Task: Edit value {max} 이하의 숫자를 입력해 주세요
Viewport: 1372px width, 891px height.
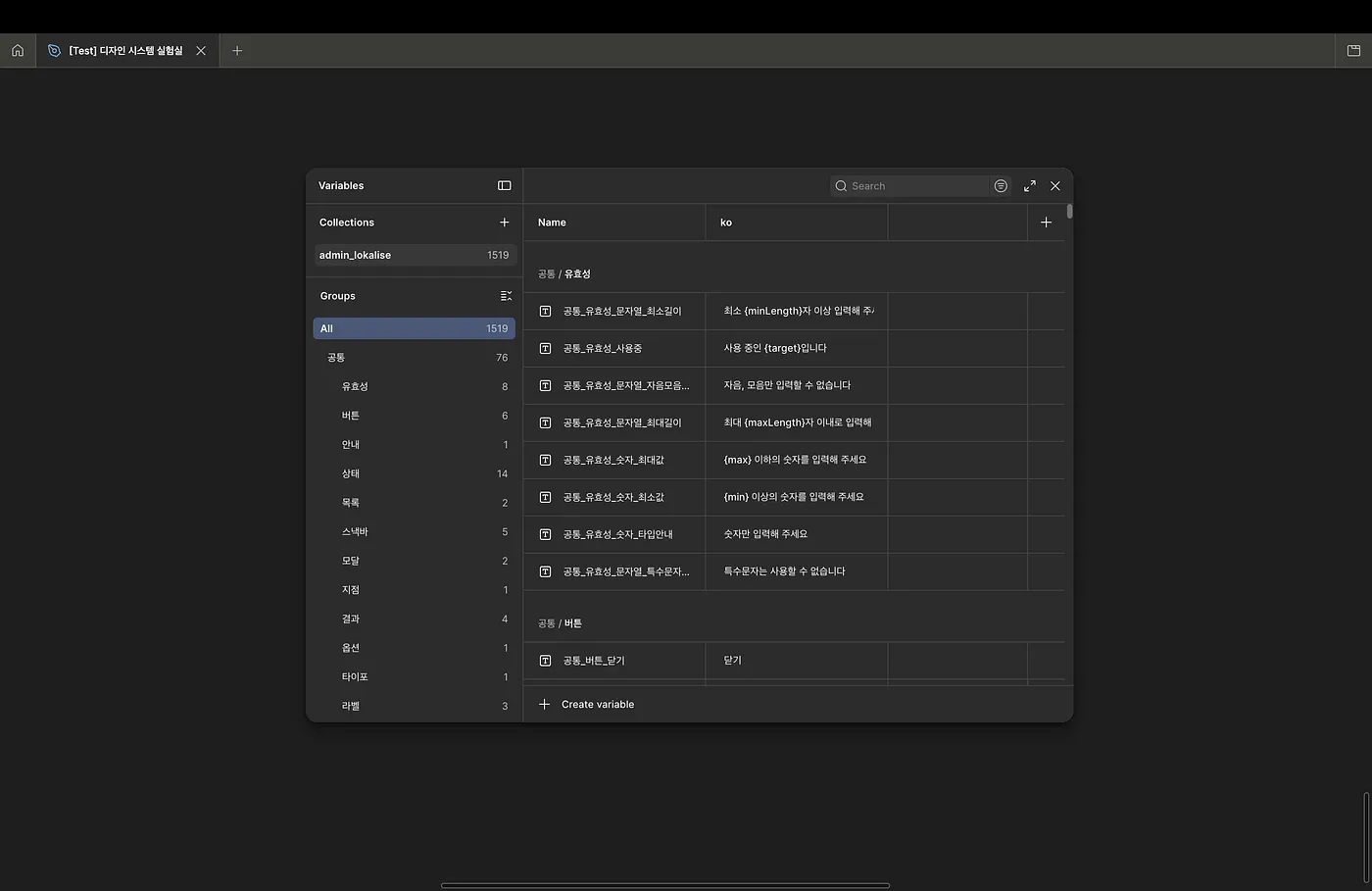Action: (795, 460)
